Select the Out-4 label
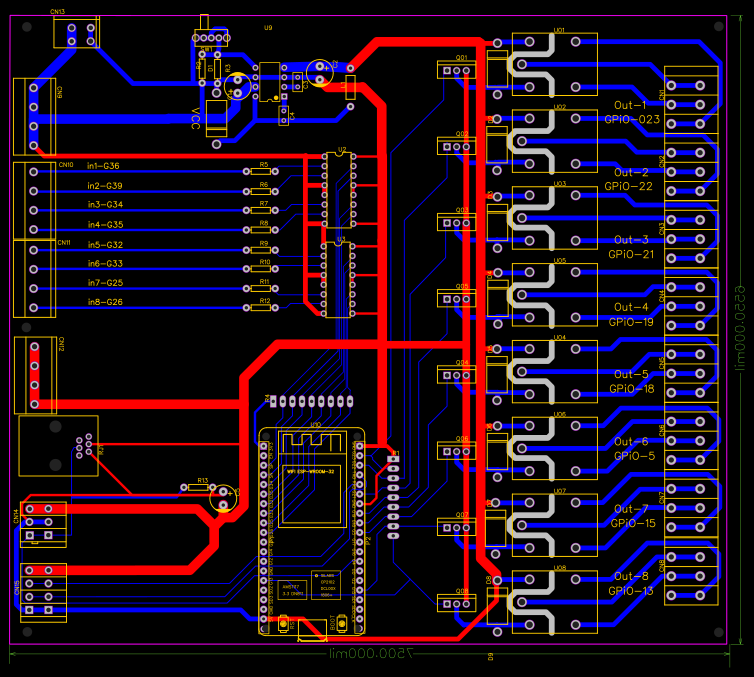The width and height of the screenshot is (754, 677). (x=631, y=307)
